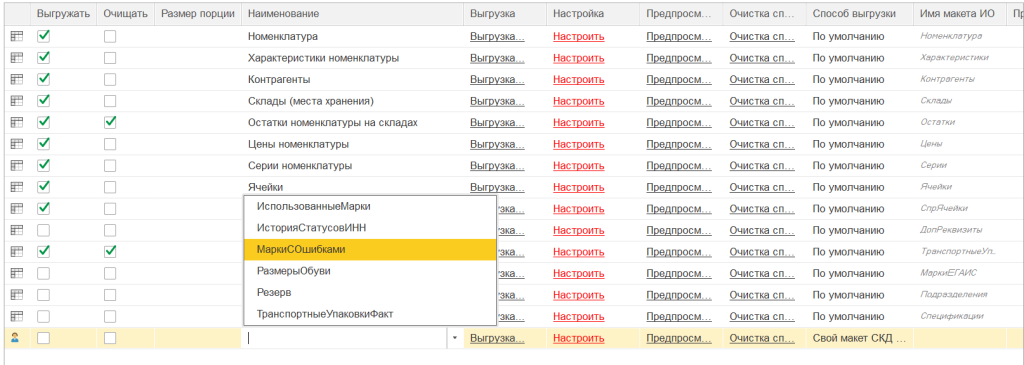
Task: Click По умолчанию cell in Остатки row
Action: coord(859,123)
